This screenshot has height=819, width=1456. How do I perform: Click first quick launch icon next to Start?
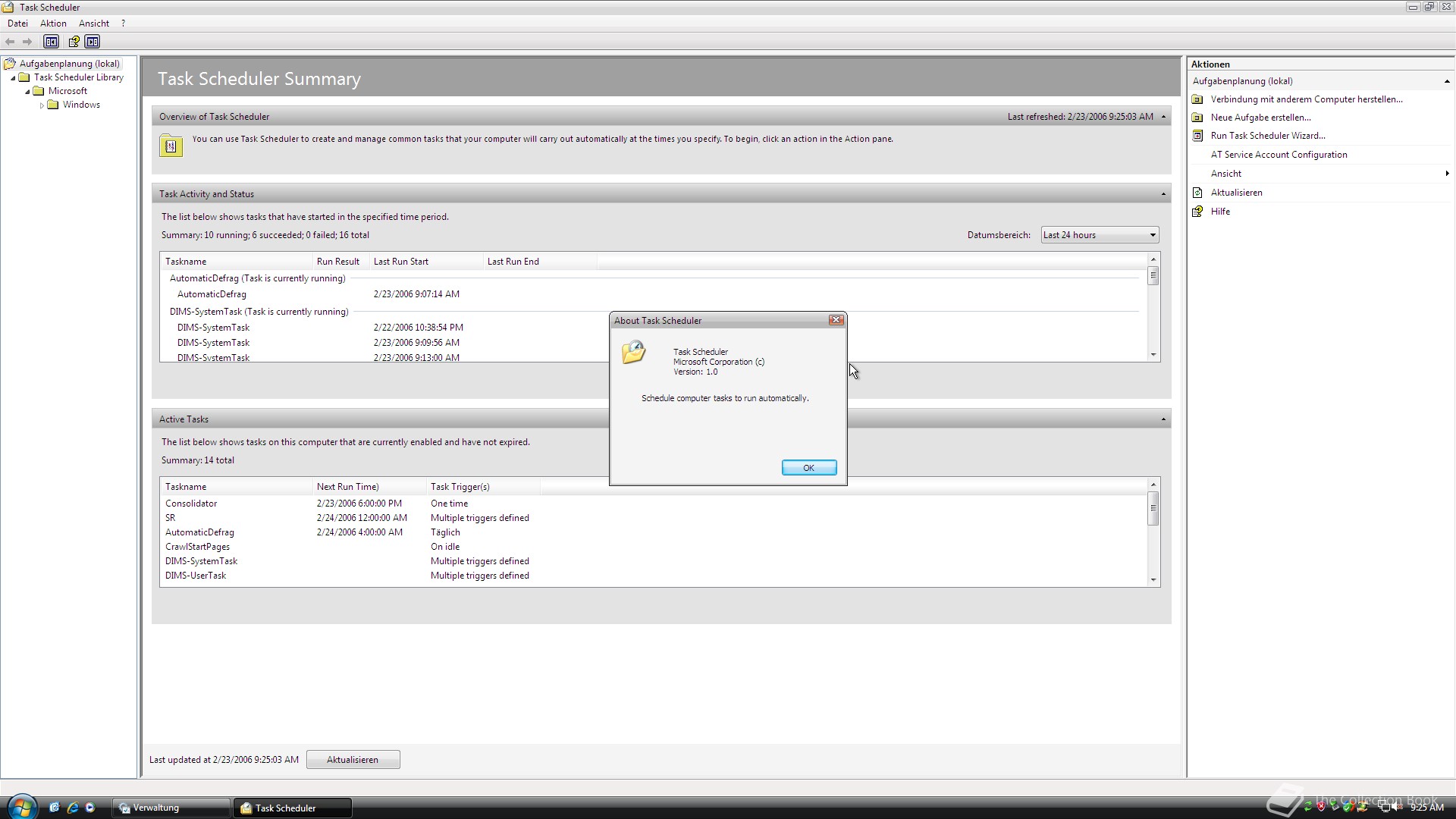coord(55,808)
